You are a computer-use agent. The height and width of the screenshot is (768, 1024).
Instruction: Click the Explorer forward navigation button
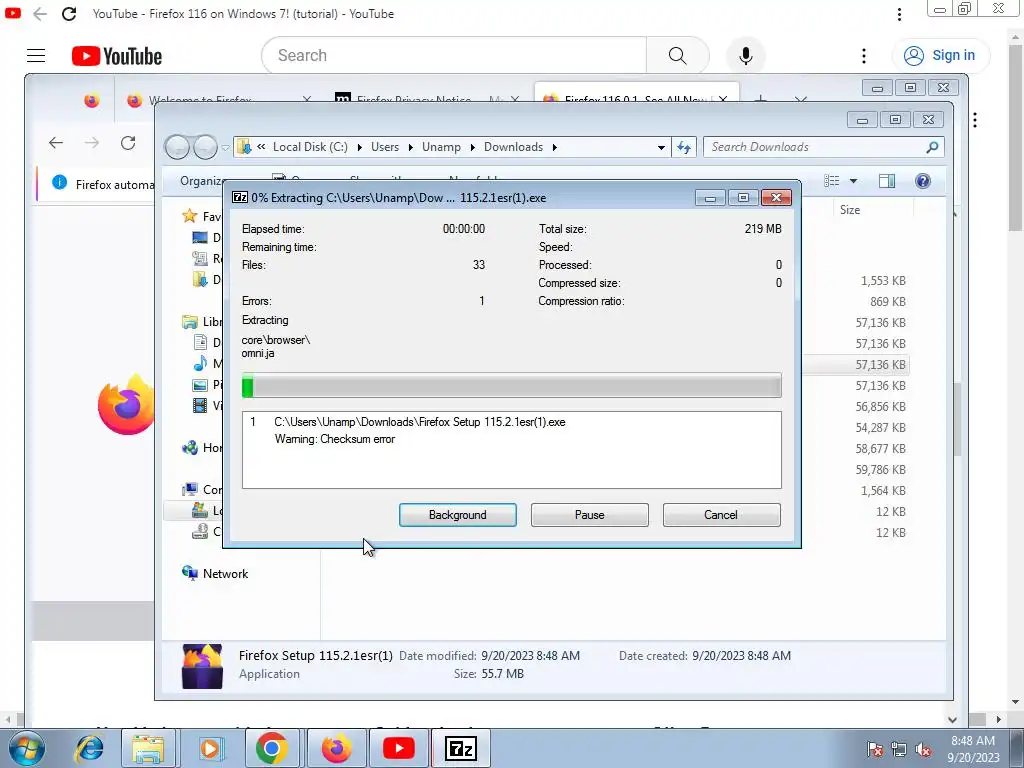pos(205,147)
